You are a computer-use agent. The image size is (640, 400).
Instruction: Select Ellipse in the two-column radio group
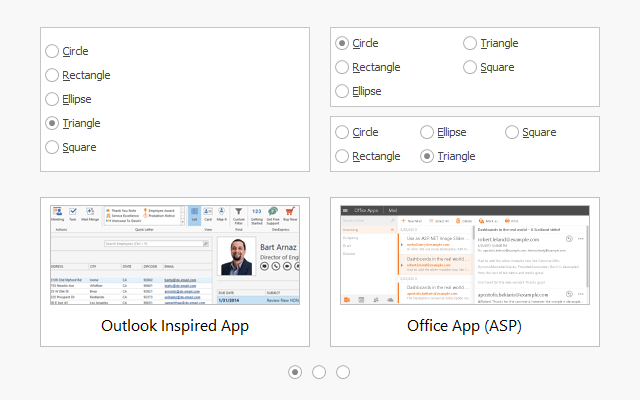click(342, 91)
